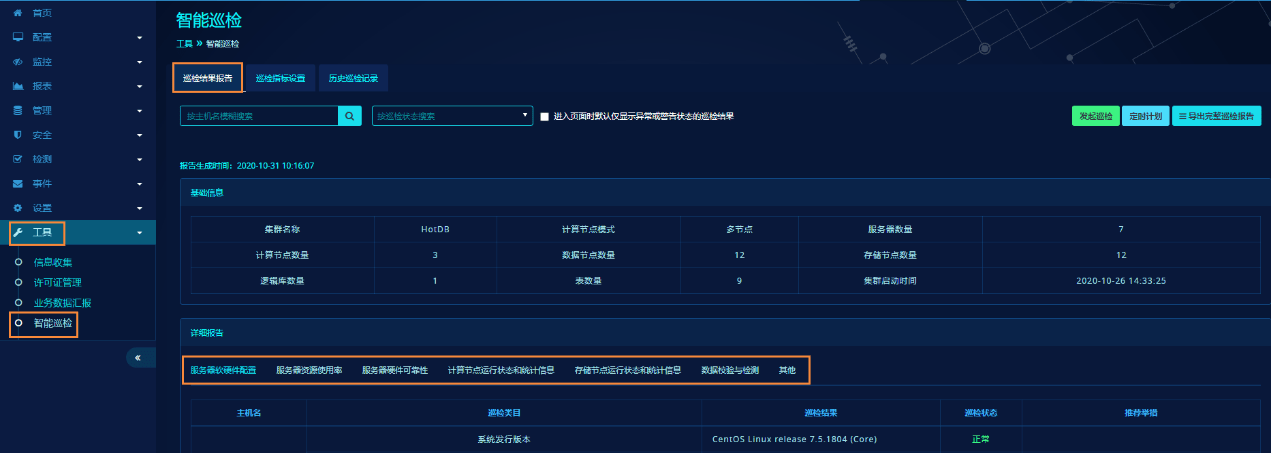
Task: Click the 多节点 table cell
Action: (739, 229)
